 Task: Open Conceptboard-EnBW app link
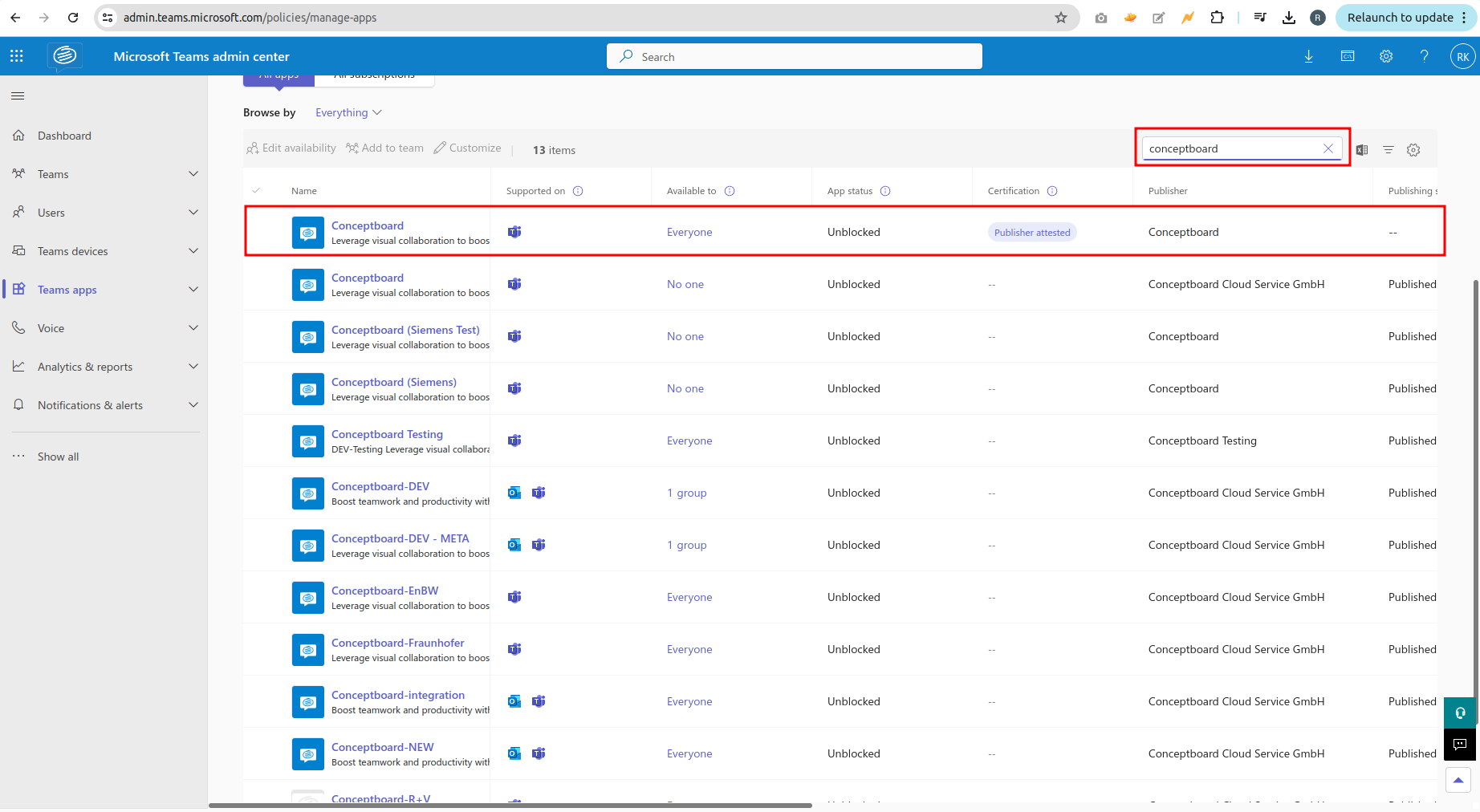click(384, 591)
